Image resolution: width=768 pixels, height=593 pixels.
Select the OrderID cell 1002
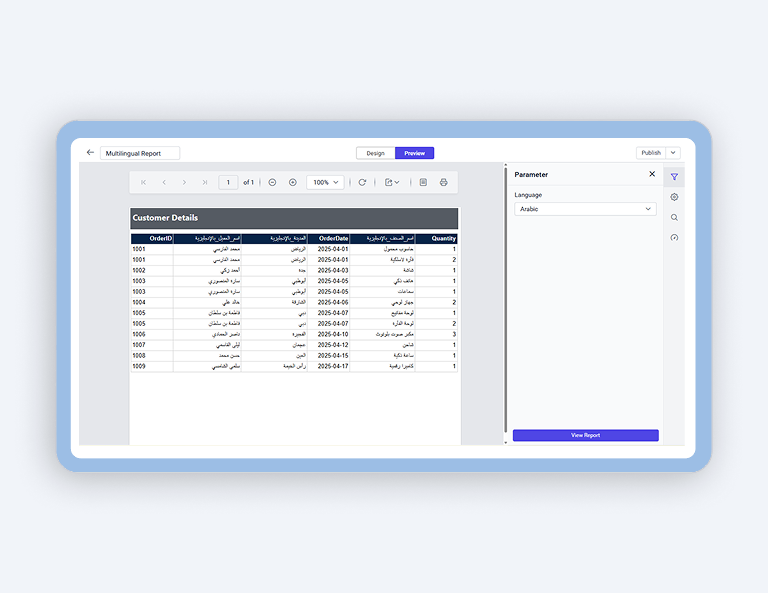coord(152,270)
